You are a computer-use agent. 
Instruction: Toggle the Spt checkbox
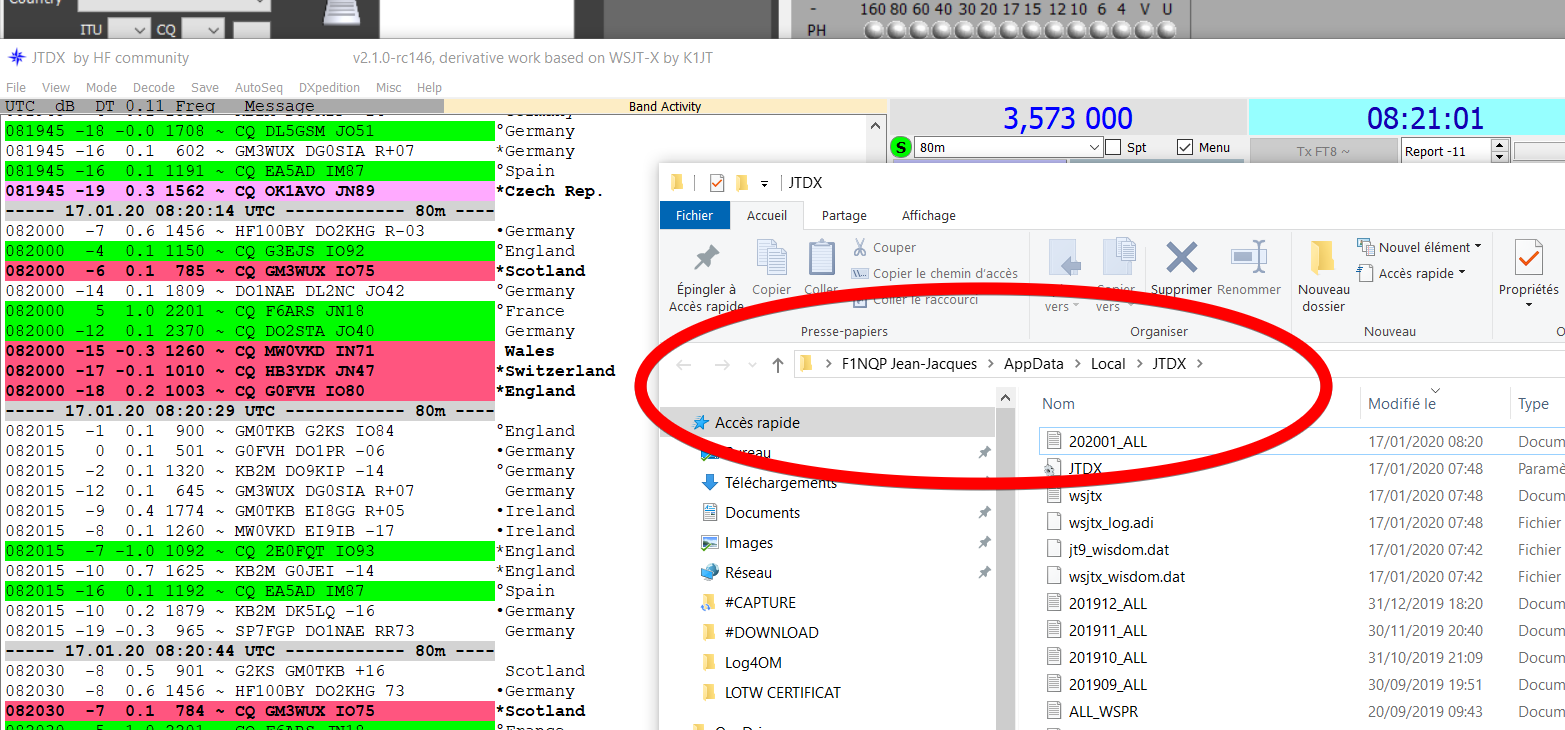[1113, 147]
